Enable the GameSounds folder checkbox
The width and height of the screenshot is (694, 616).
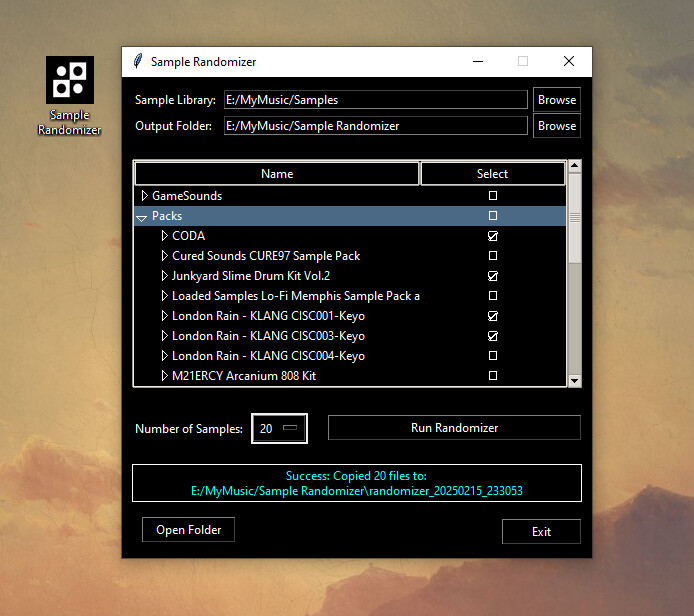[492, 196]
